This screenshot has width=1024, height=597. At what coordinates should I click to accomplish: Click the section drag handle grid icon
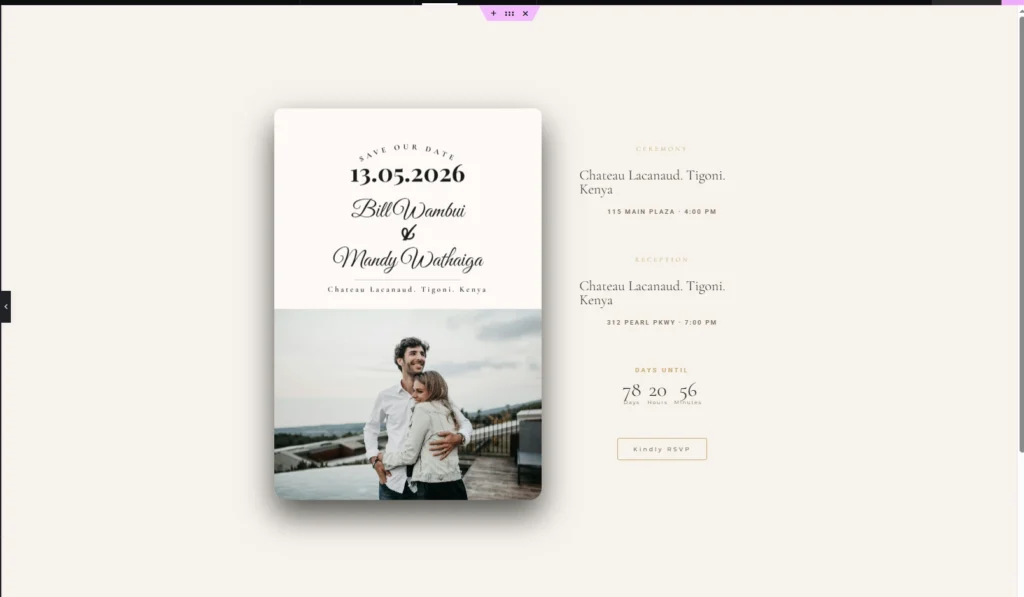point(509,13)
